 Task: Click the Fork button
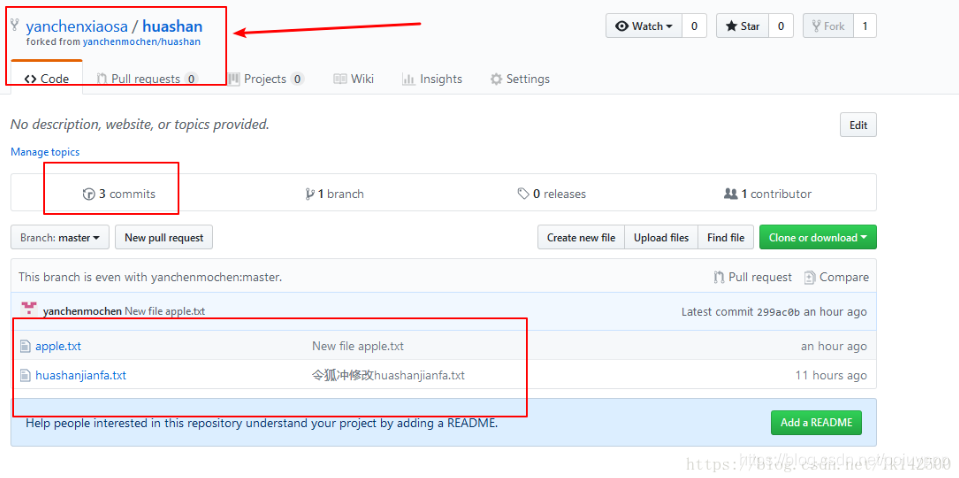pos(828,26)
